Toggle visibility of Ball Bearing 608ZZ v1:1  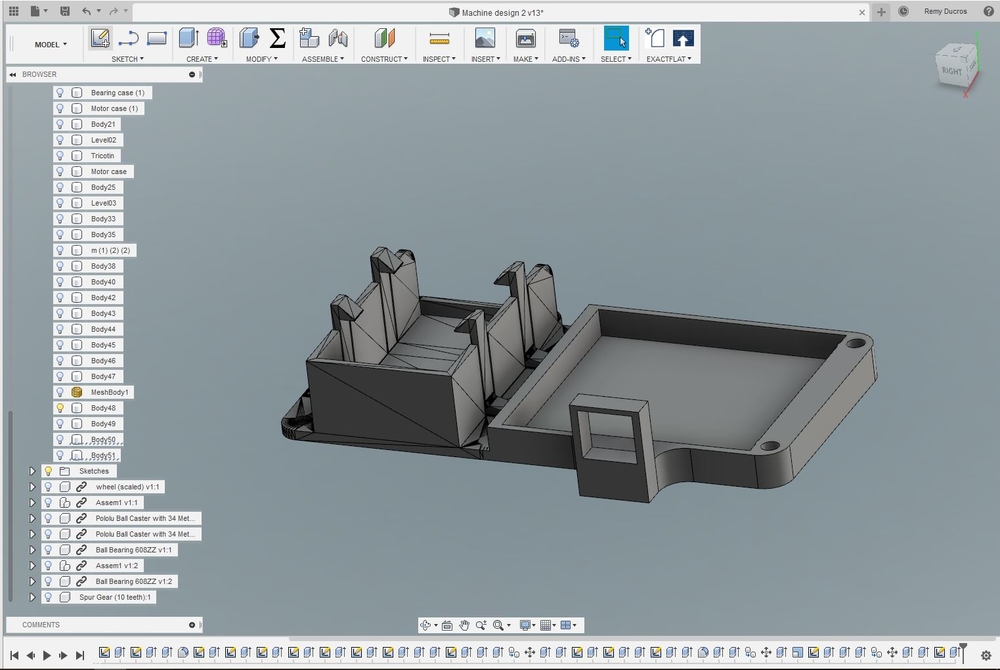48,550
